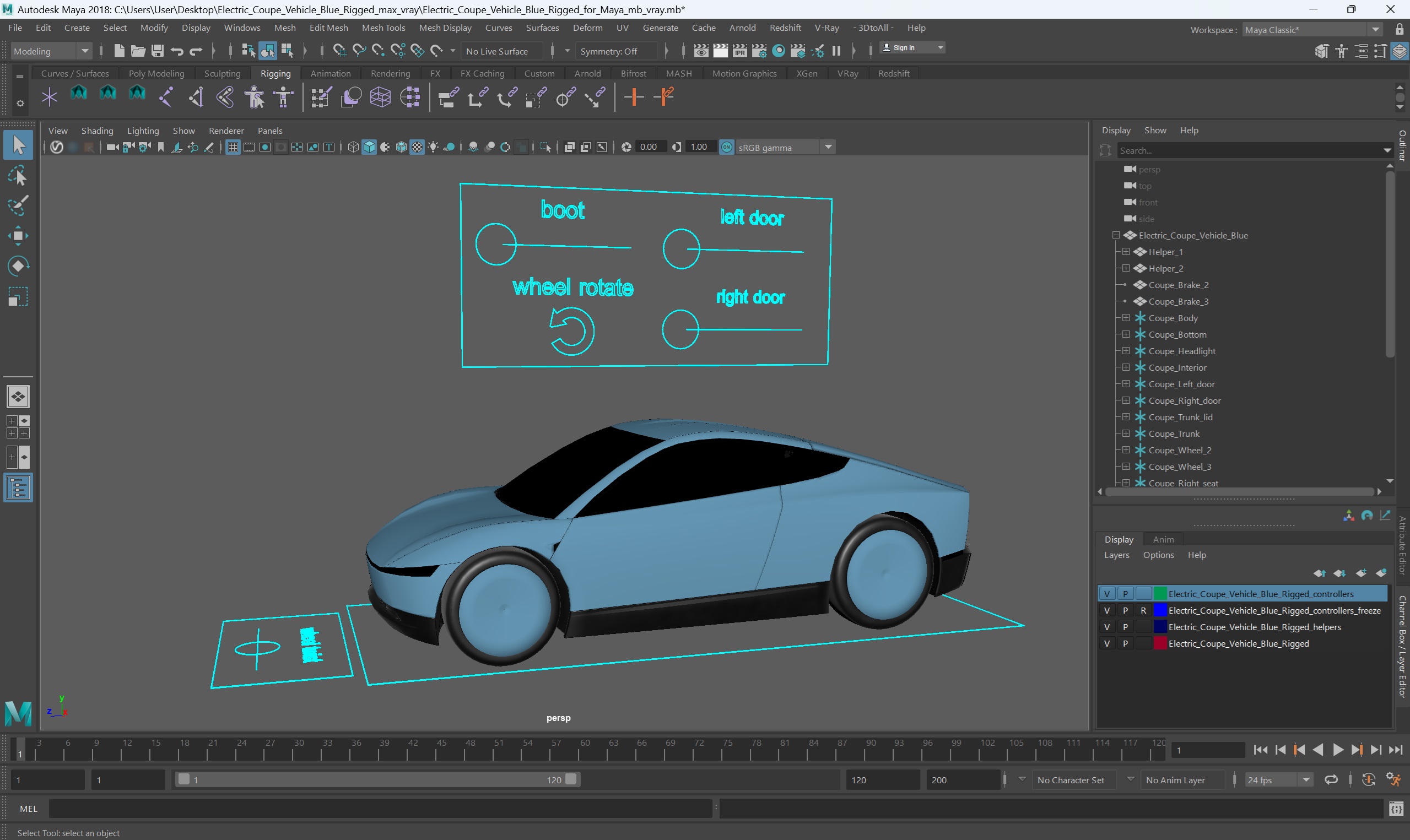
Task: Toggle visibility V of Electric_Coupe_Vehicle_Blue_Rigged layer
Action: 1106,643
